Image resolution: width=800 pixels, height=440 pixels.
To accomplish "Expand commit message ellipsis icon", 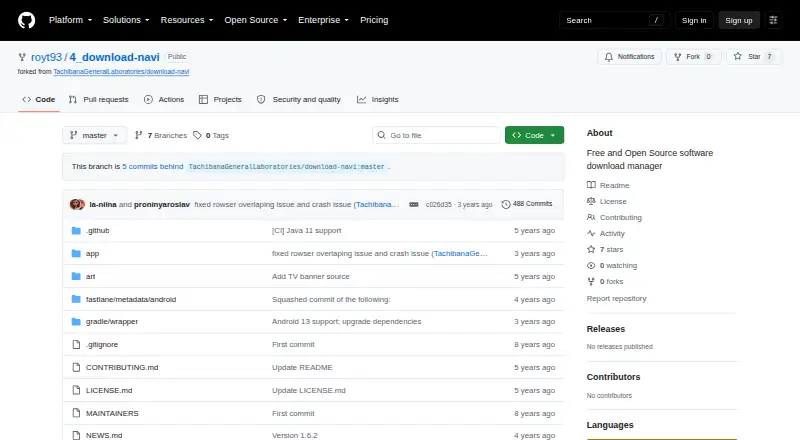I will point(414,204).
